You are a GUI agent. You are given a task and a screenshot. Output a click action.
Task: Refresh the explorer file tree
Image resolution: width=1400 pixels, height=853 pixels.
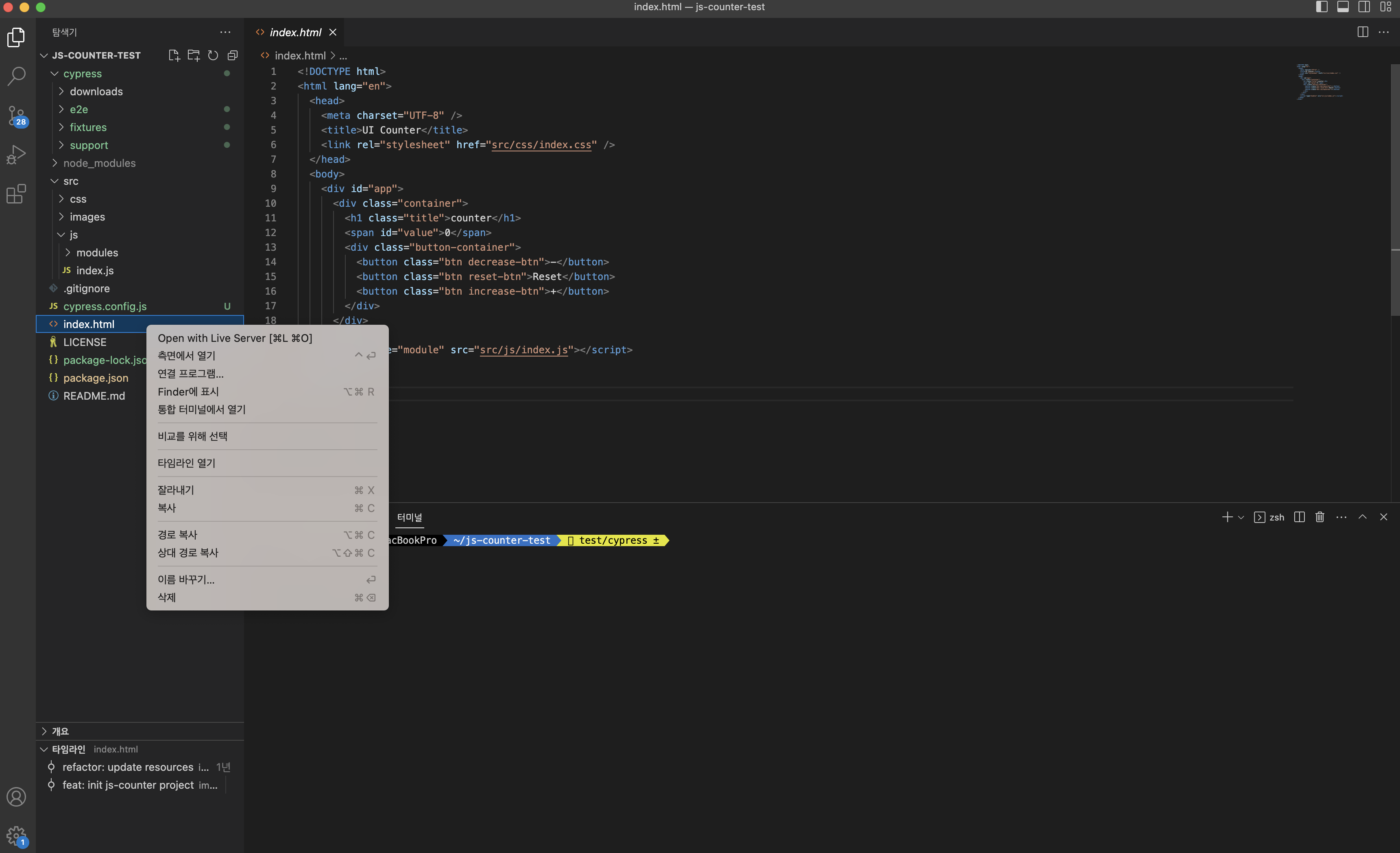[x=213, y=55]
